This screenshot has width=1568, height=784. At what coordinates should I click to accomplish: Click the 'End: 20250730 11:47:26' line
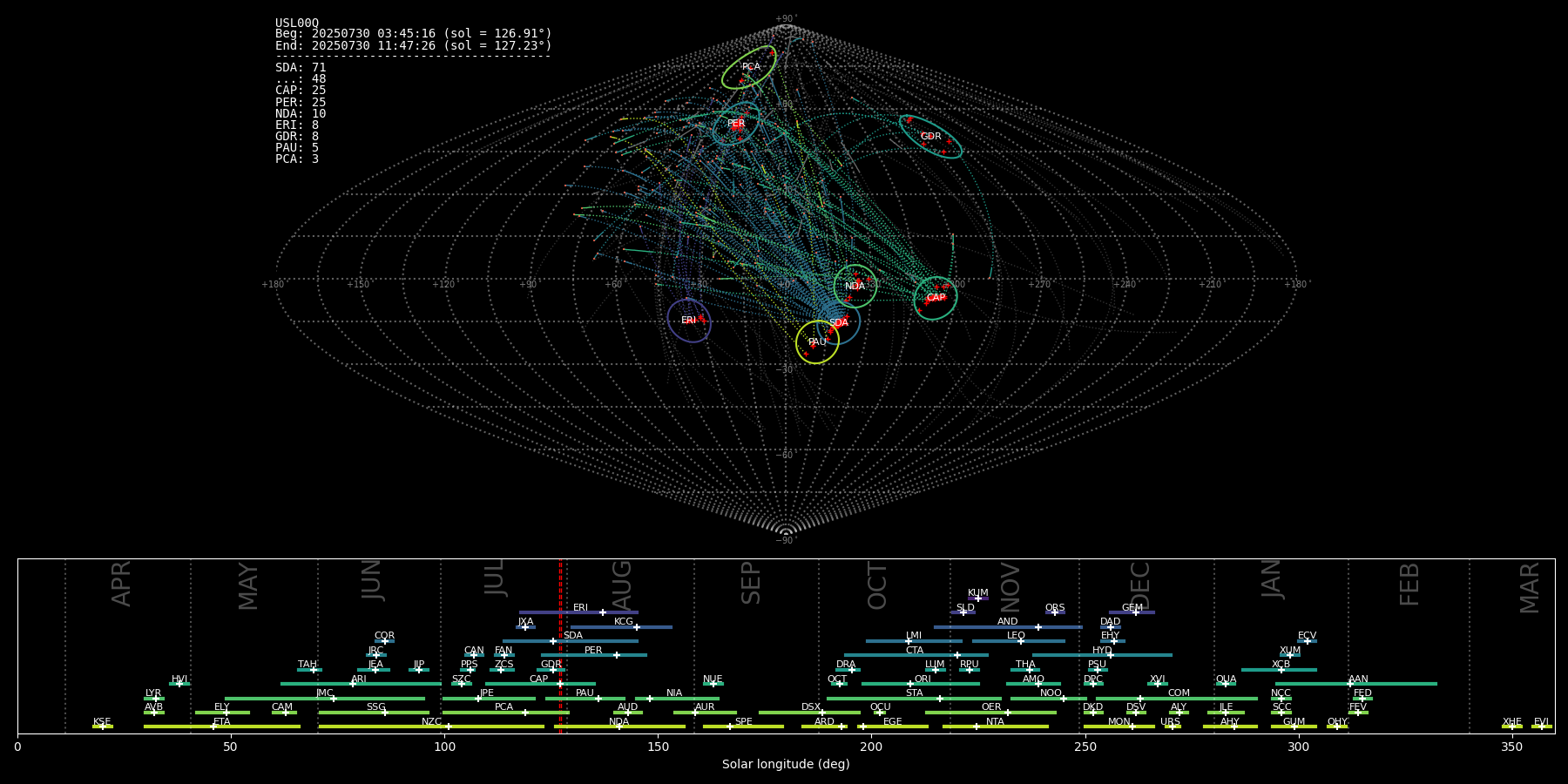(x=414, y=45)
